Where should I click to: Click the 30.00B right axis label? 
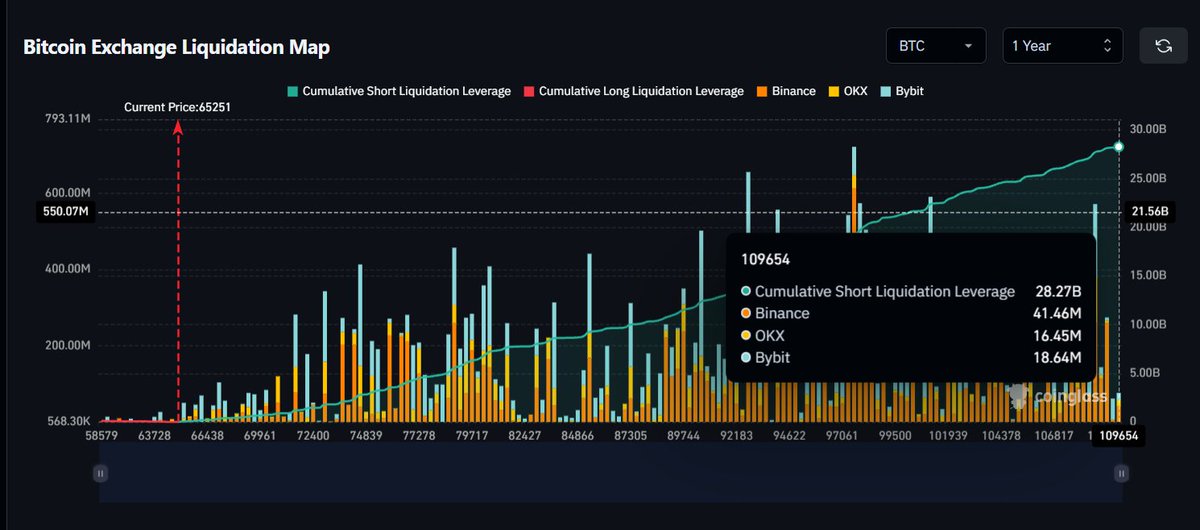tap(1148, 129)
